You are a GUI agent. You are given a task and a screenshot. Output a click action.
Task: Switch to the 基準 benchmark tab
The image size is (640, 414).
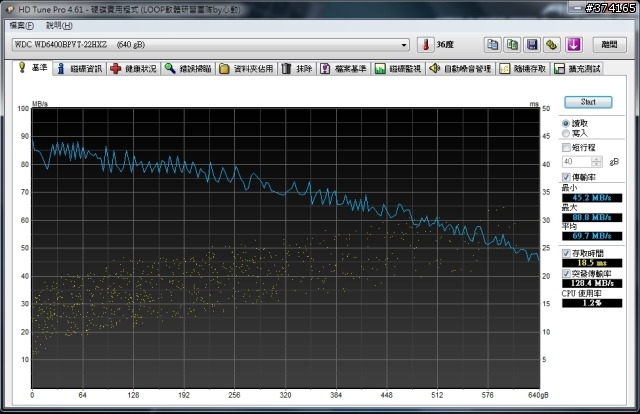33,67
